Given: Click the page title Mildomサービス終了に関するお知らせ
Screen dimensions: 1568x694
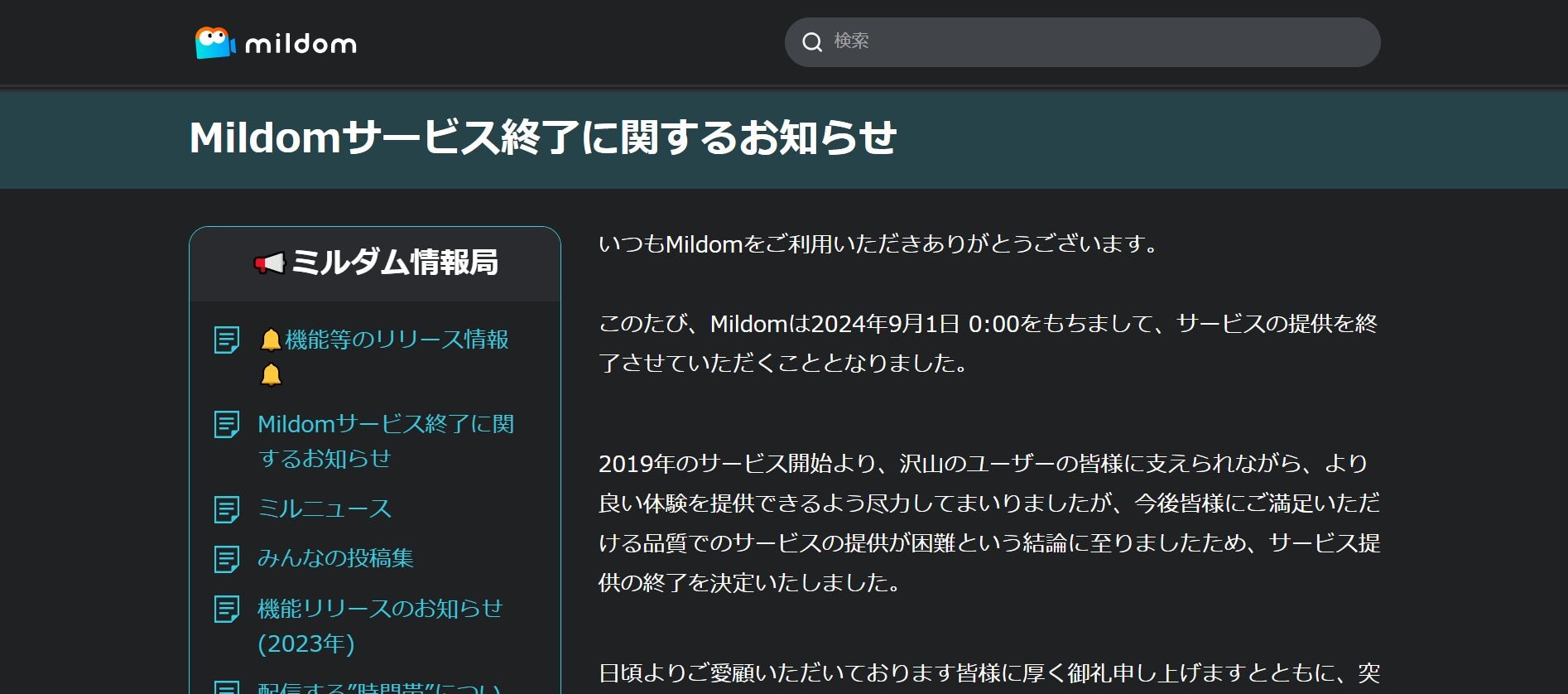Looking at the screenshot, I should [543, 137].
